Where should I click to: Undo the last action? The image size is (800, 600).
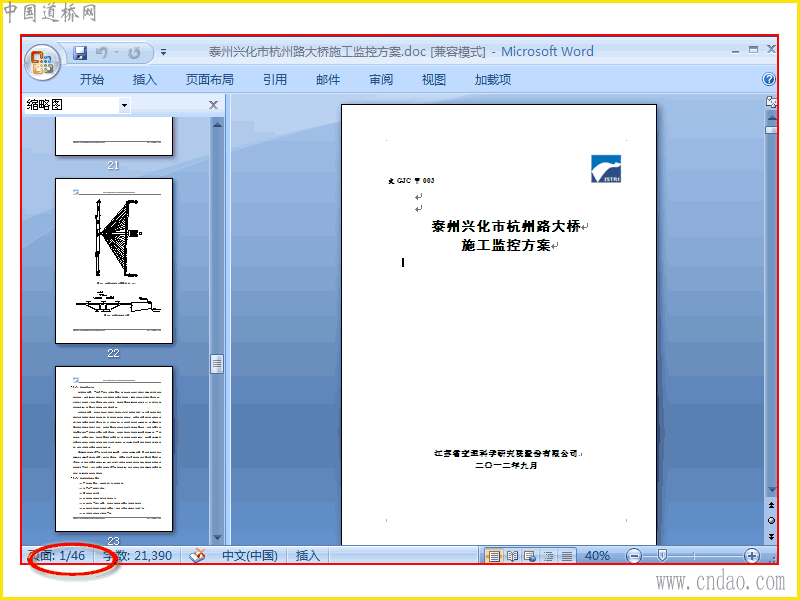click(x=102, y=53)
